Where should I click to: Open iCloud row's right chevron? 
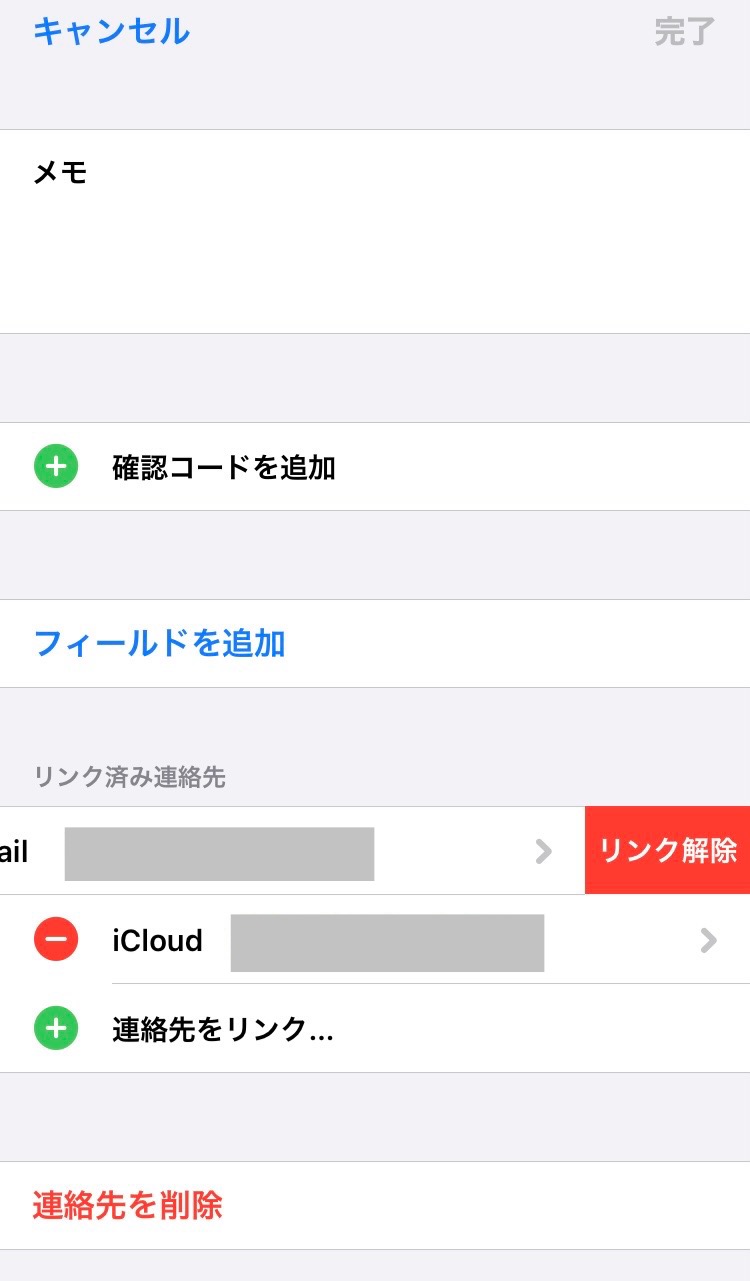(708, 940)
